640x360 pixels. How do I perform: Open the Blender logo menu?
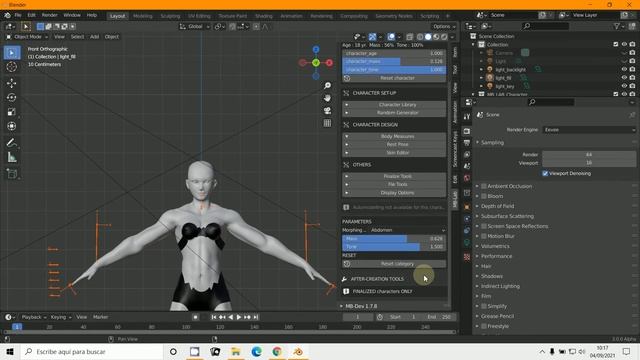[x=7, y=15]
